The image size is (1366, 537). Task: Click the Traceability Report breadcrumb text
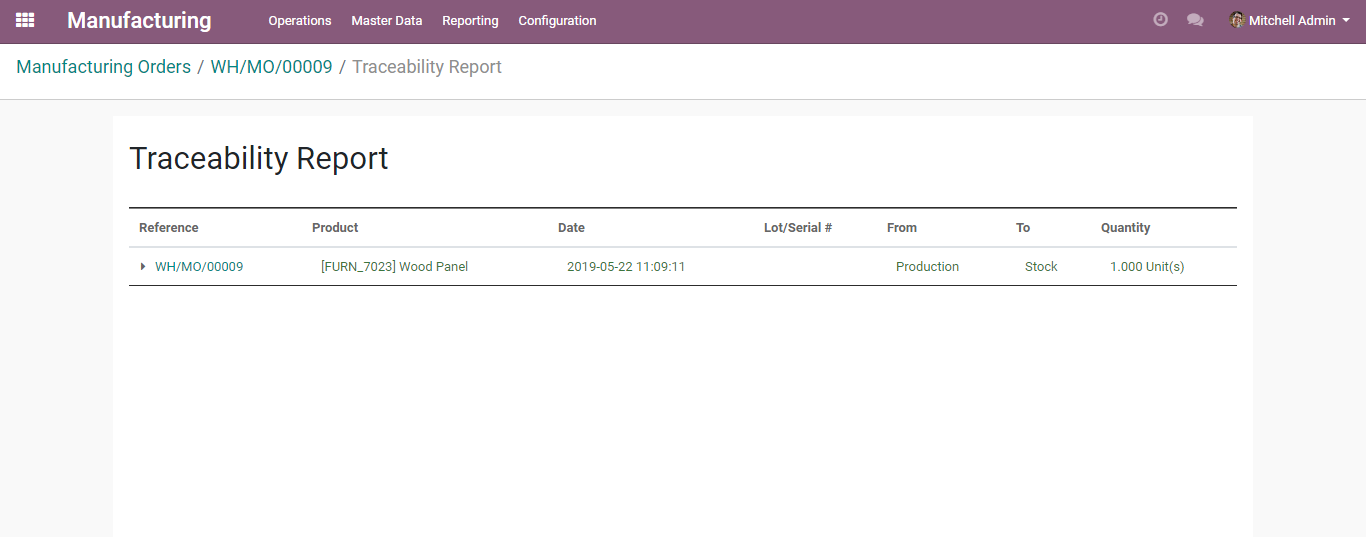point(427,67)
